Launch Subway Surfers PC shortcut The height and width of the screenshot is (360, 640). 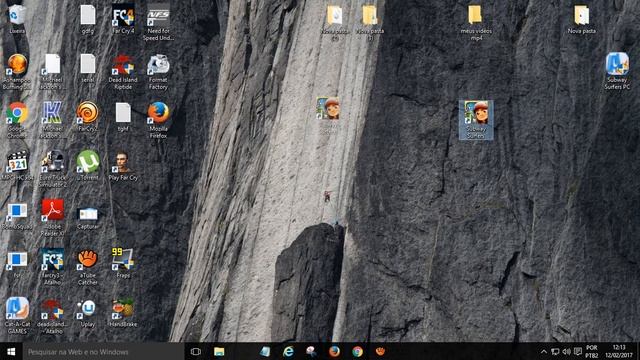pos(617,71)
